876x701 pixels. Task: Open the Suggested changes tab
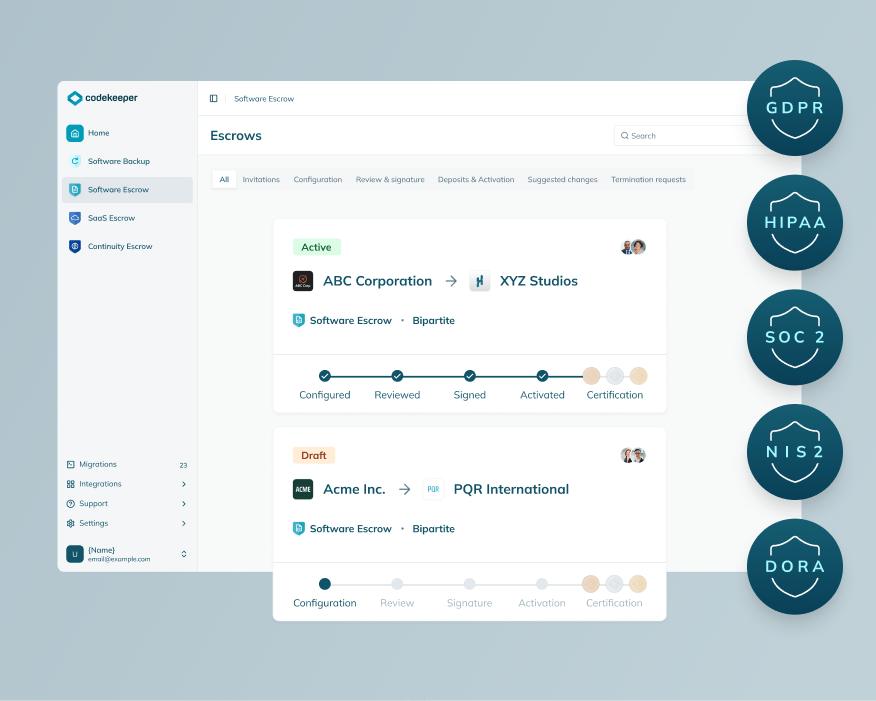563,179
